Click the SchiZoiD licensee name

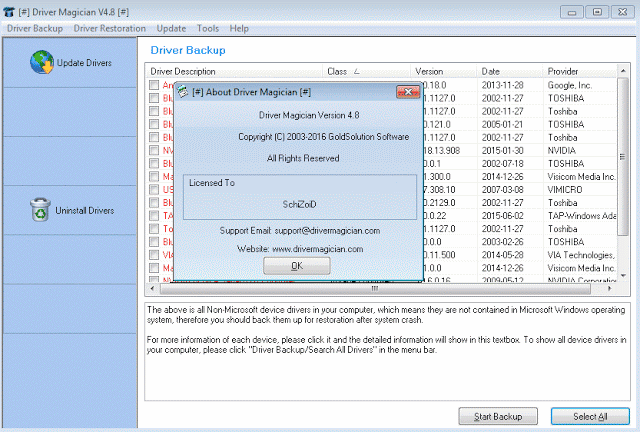pos(300,204)
